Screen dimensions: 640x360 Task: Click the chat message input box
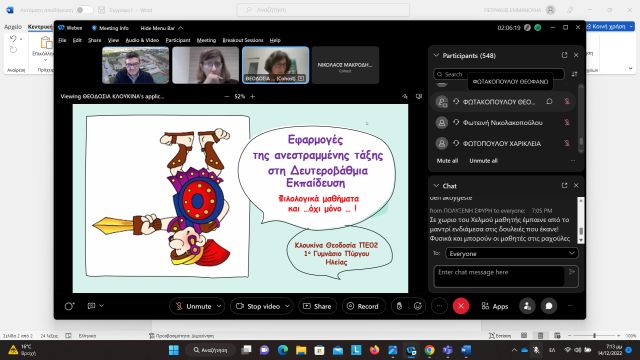point(499,276)
